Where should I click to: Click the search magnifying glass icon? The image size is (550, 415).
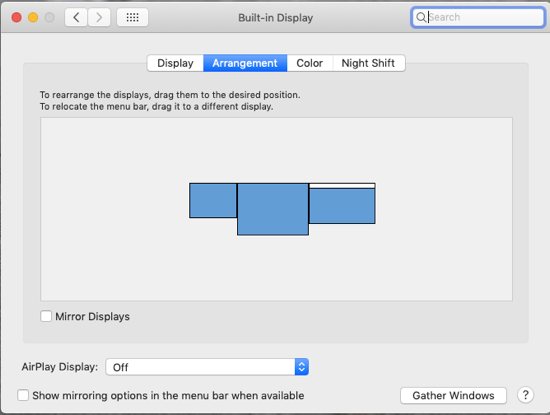tap(421, 17)
